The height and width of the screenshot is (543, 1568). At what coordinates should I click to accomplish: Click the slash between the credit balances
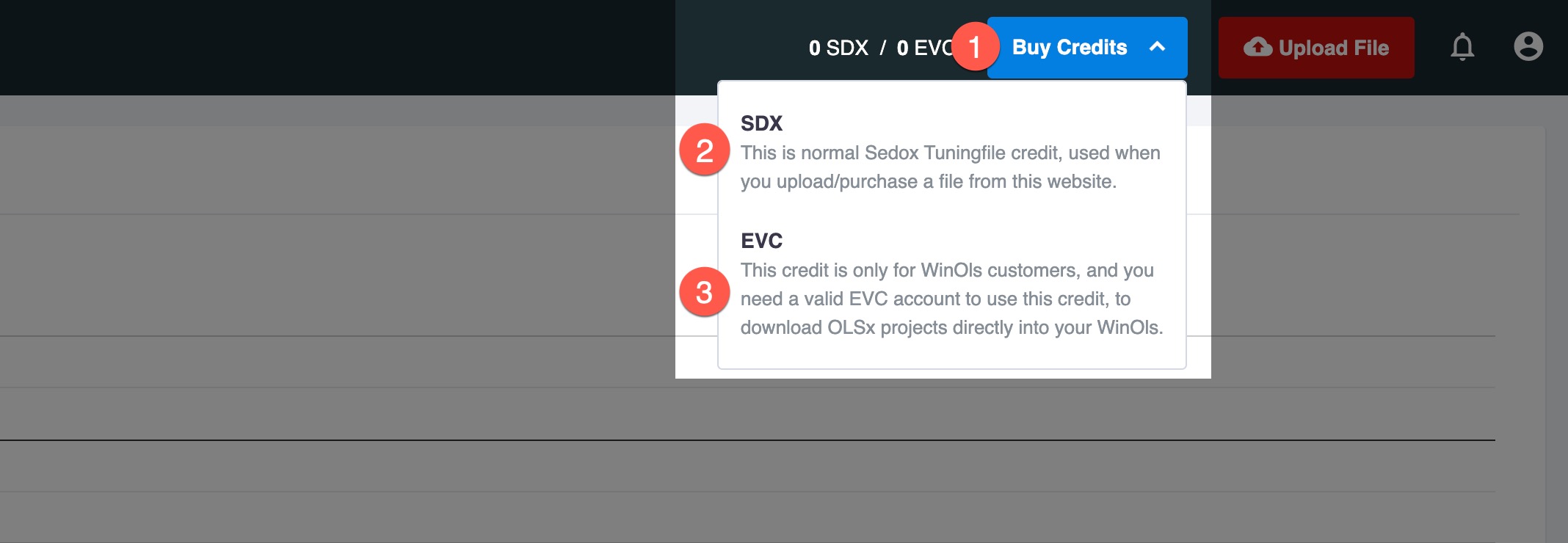882,48
